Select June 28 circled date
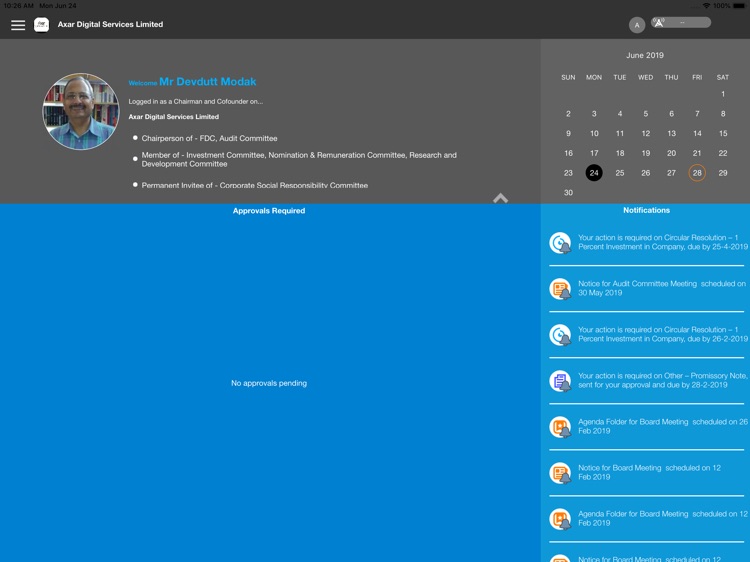This screenshot has height=562, width=750. tap(697, 173)
